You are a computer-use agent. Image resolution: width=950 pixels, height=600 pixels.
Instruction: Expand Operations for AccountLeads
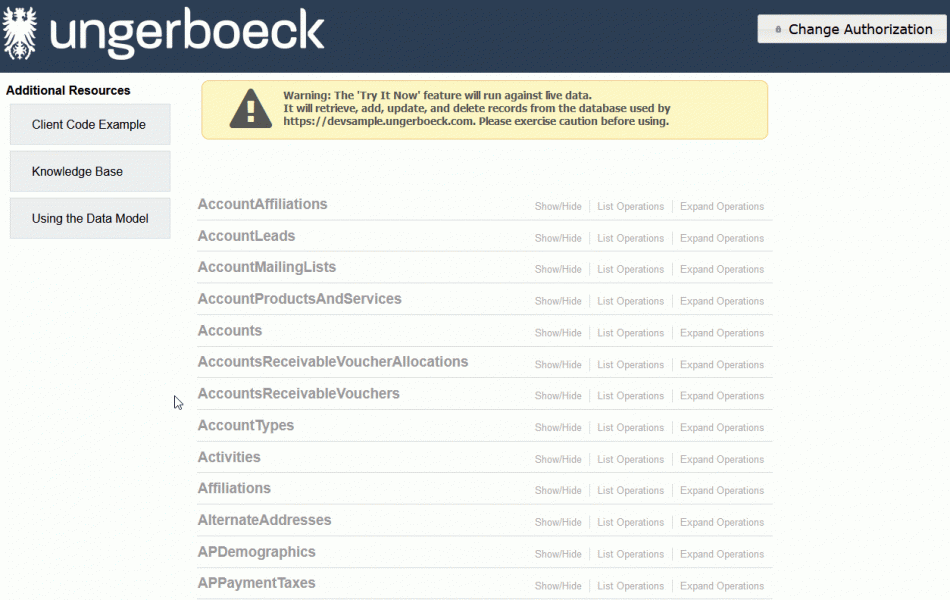722,239
